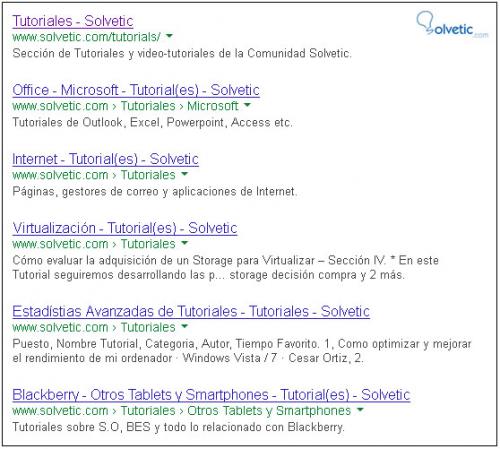The height and width of the screenshot is (449, 500).
Task: Expand dropdown arrow after 'Otros Tablets y Smartphones' URL
Action: [360, 410]
